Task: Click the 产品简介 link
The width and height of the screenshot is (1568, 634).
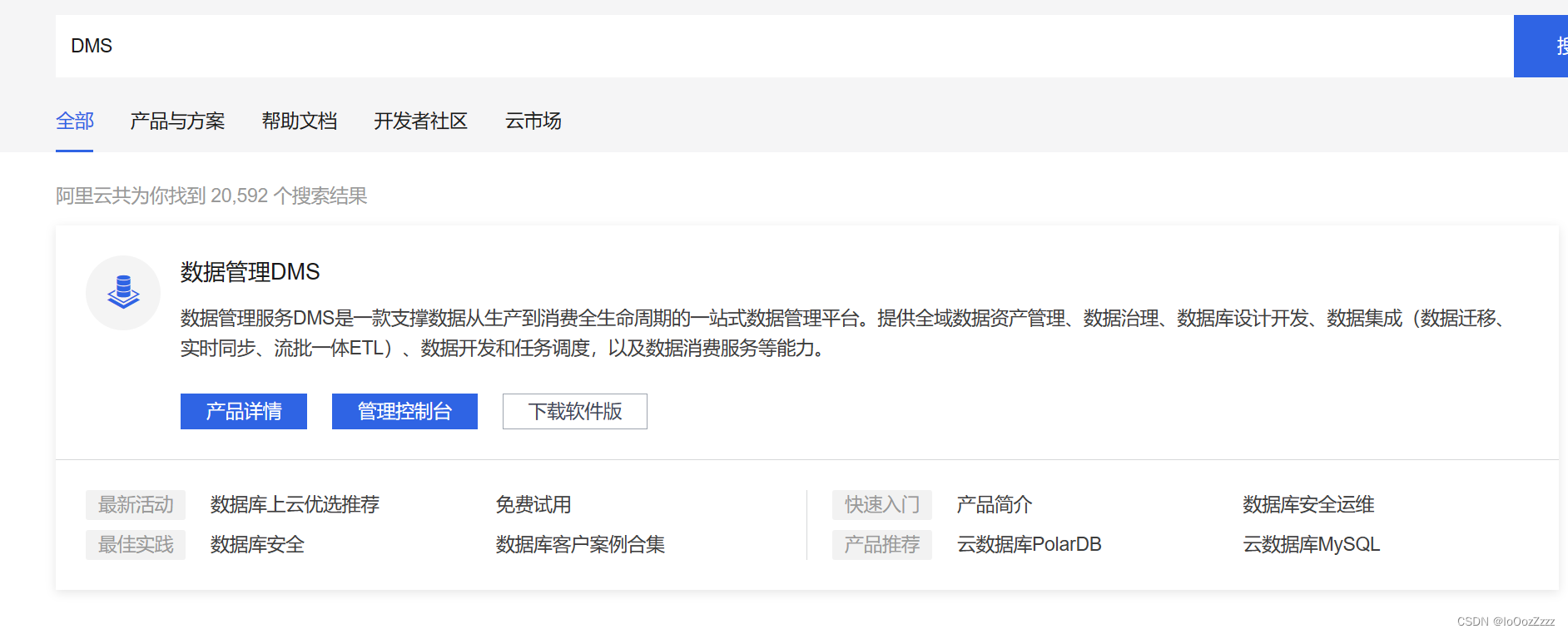Action: [995, 505]
